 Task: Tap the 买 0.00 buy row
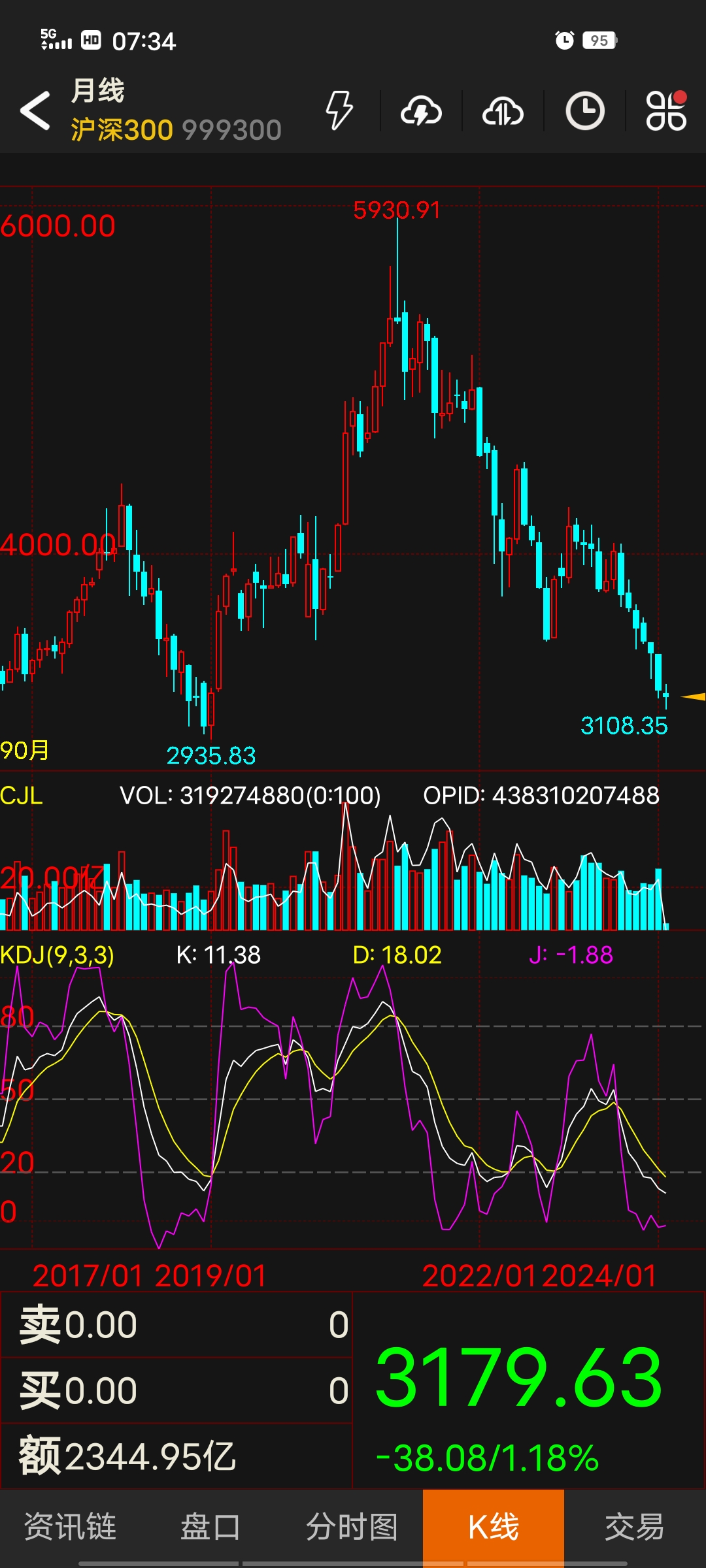click(176, 1390)
